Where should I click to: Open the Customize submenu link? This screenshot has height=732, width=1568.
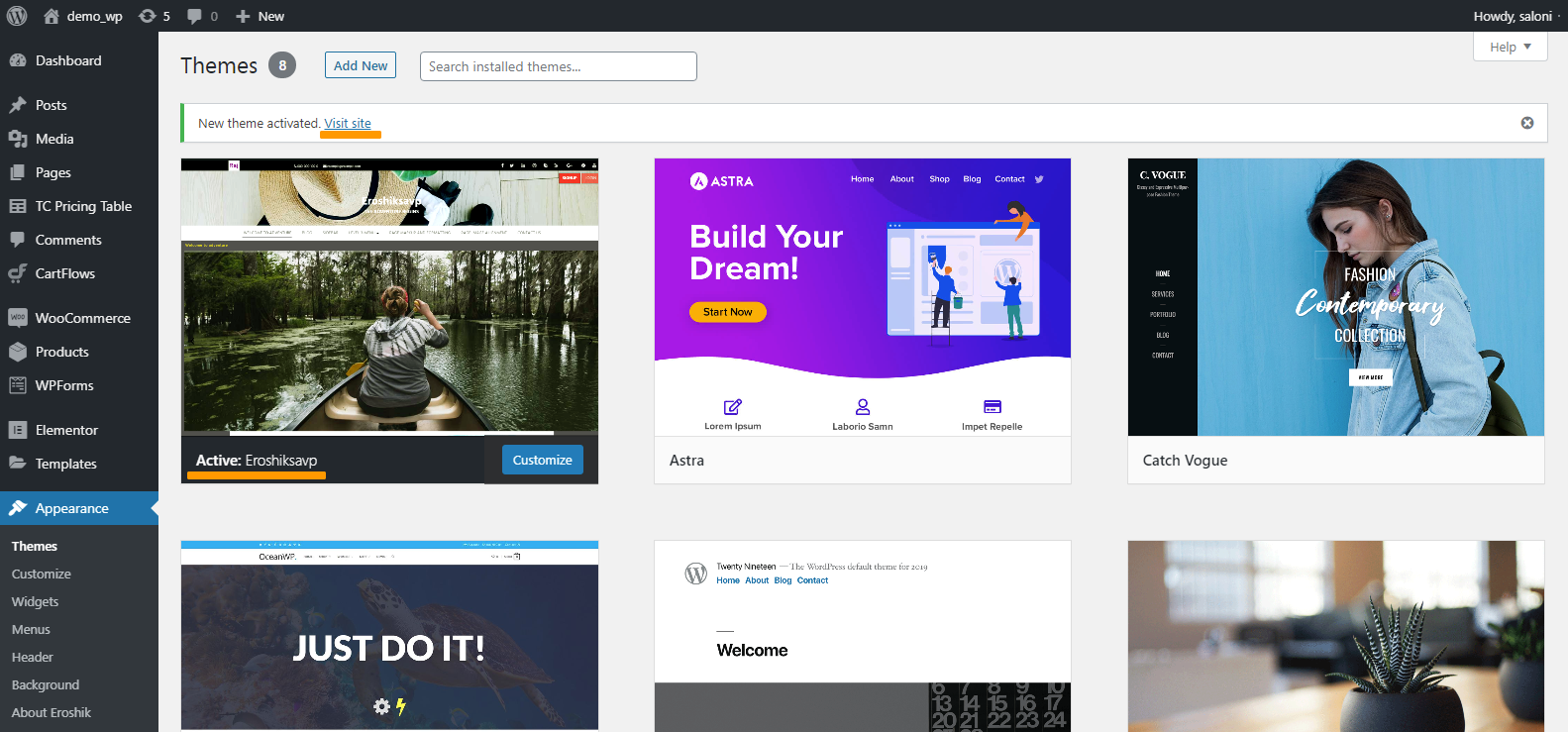click(42, 574)
